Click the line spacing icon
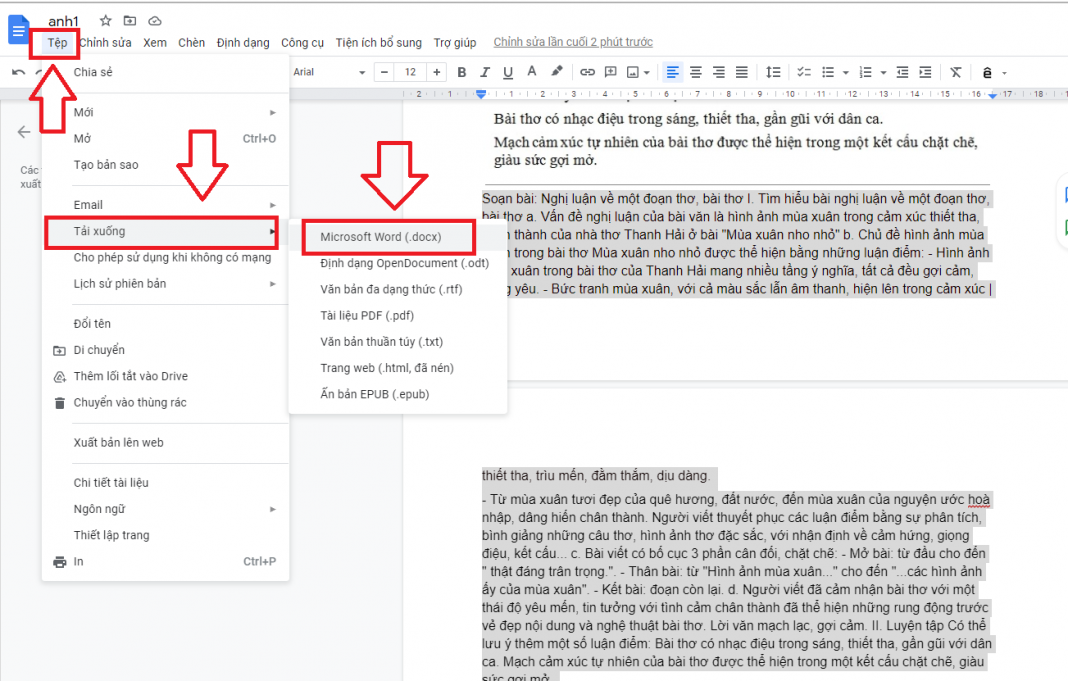The width and height of the screenshot is (1068, 681). point(772,72)
